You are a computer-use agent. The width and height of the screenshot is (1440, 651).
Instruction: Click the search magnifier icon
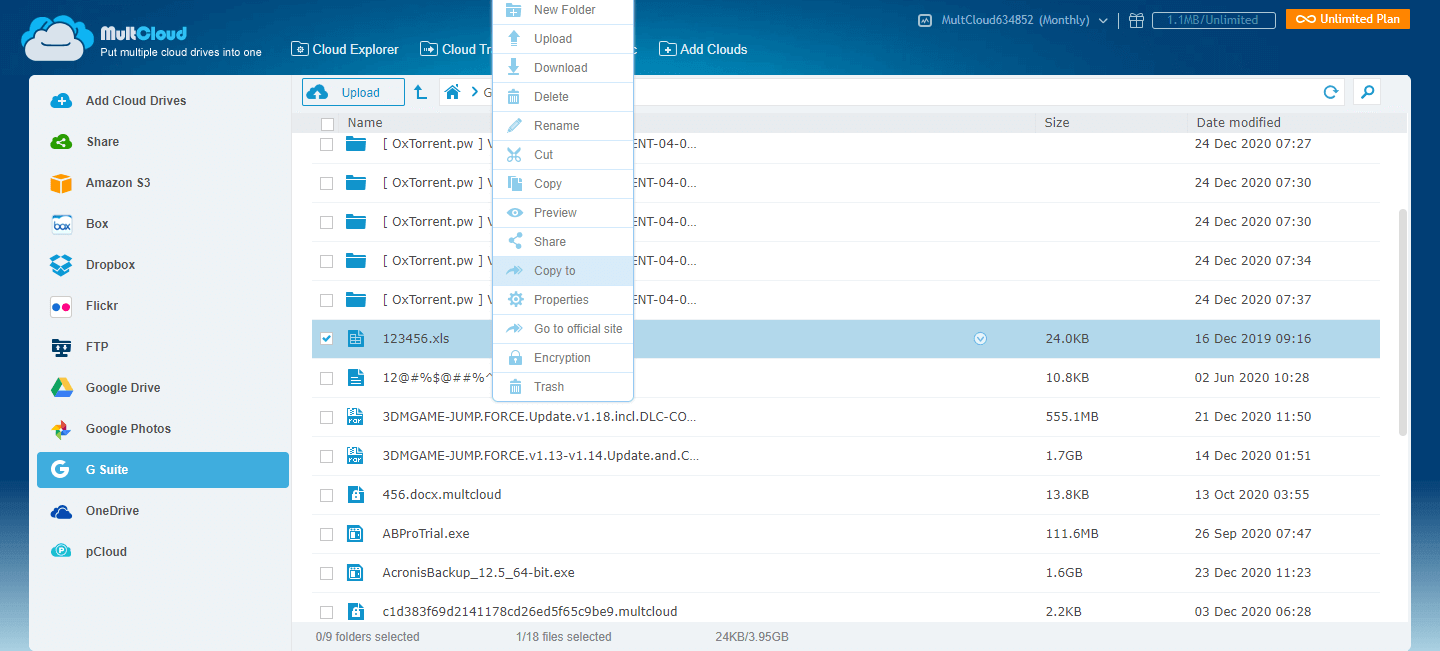click(1367, 92)
